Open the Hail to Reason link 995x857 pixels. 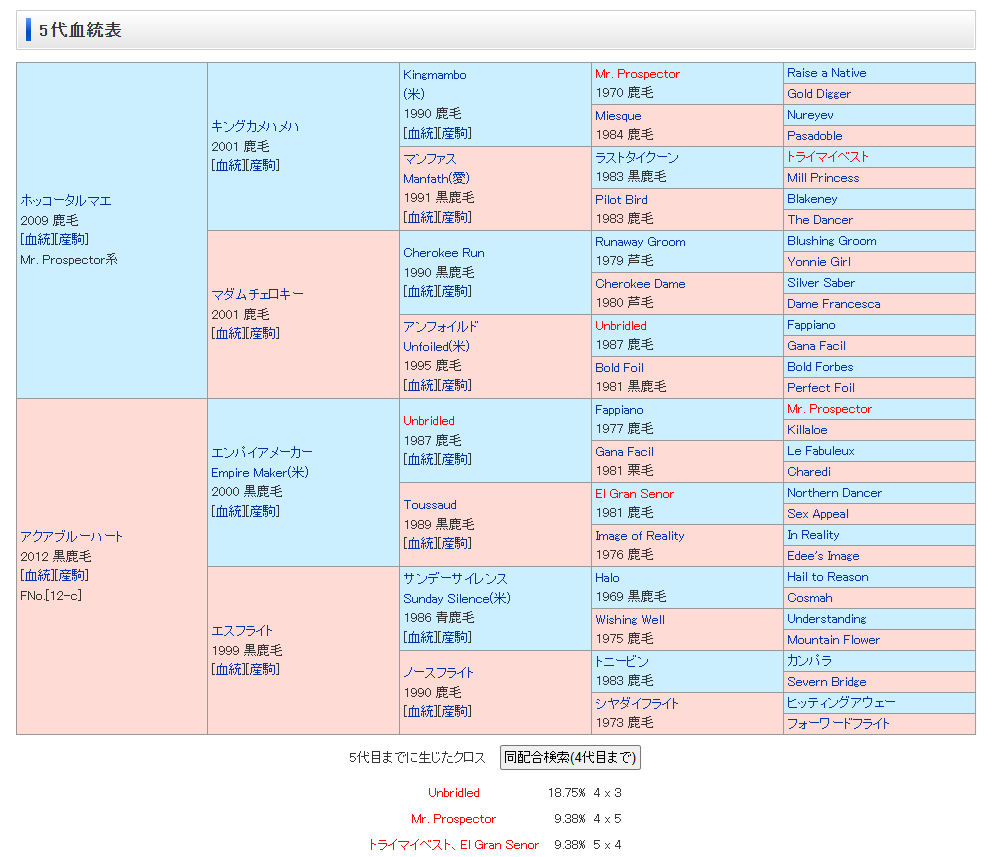coord(827,577)
